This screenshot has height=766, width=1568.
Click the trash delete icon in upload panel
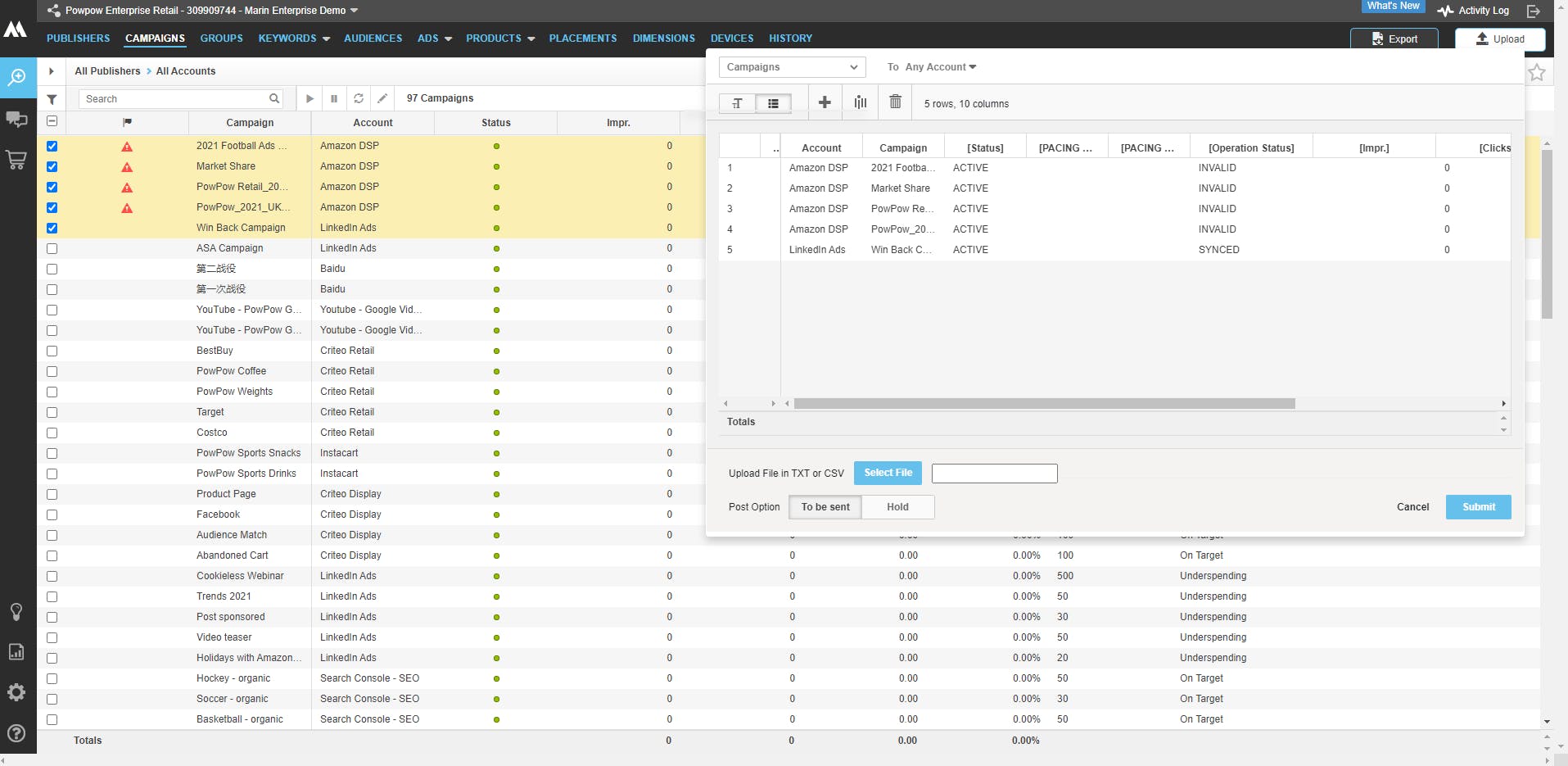tap(895, 102)
